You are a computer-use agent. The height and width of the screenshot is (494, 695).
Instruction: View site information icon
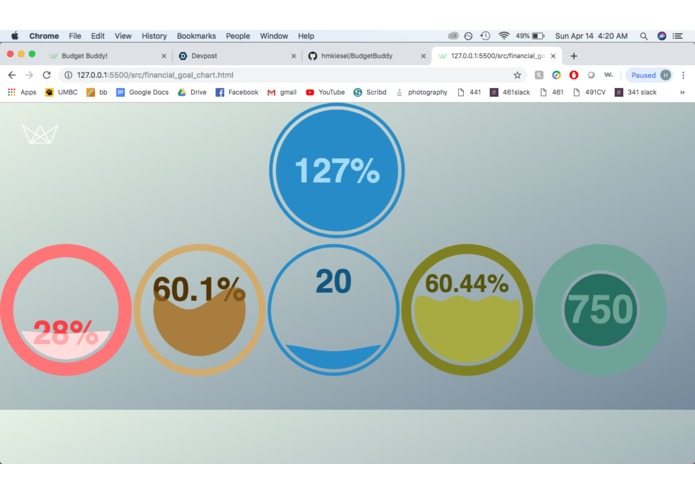pos(68,75)
